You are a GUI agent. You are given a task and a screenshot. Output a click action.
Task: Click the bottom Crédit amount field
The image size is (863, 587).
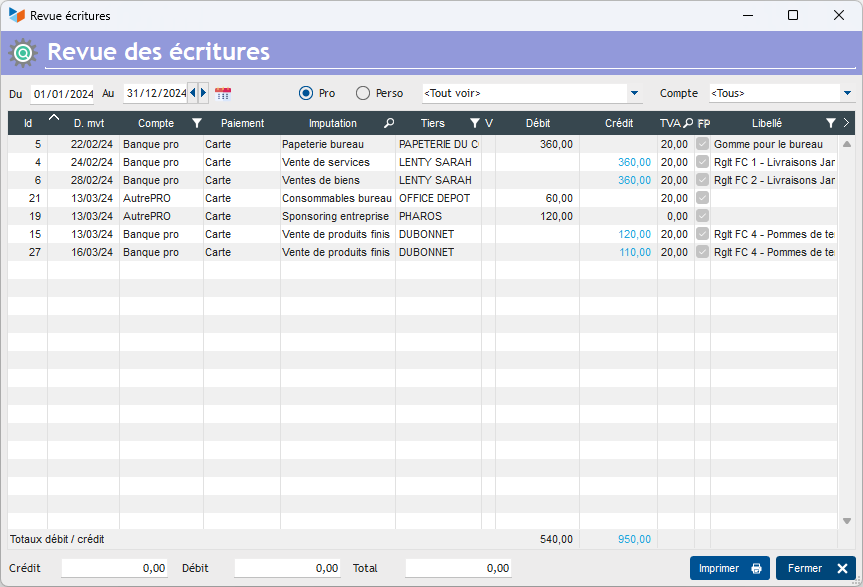[114, 568]
